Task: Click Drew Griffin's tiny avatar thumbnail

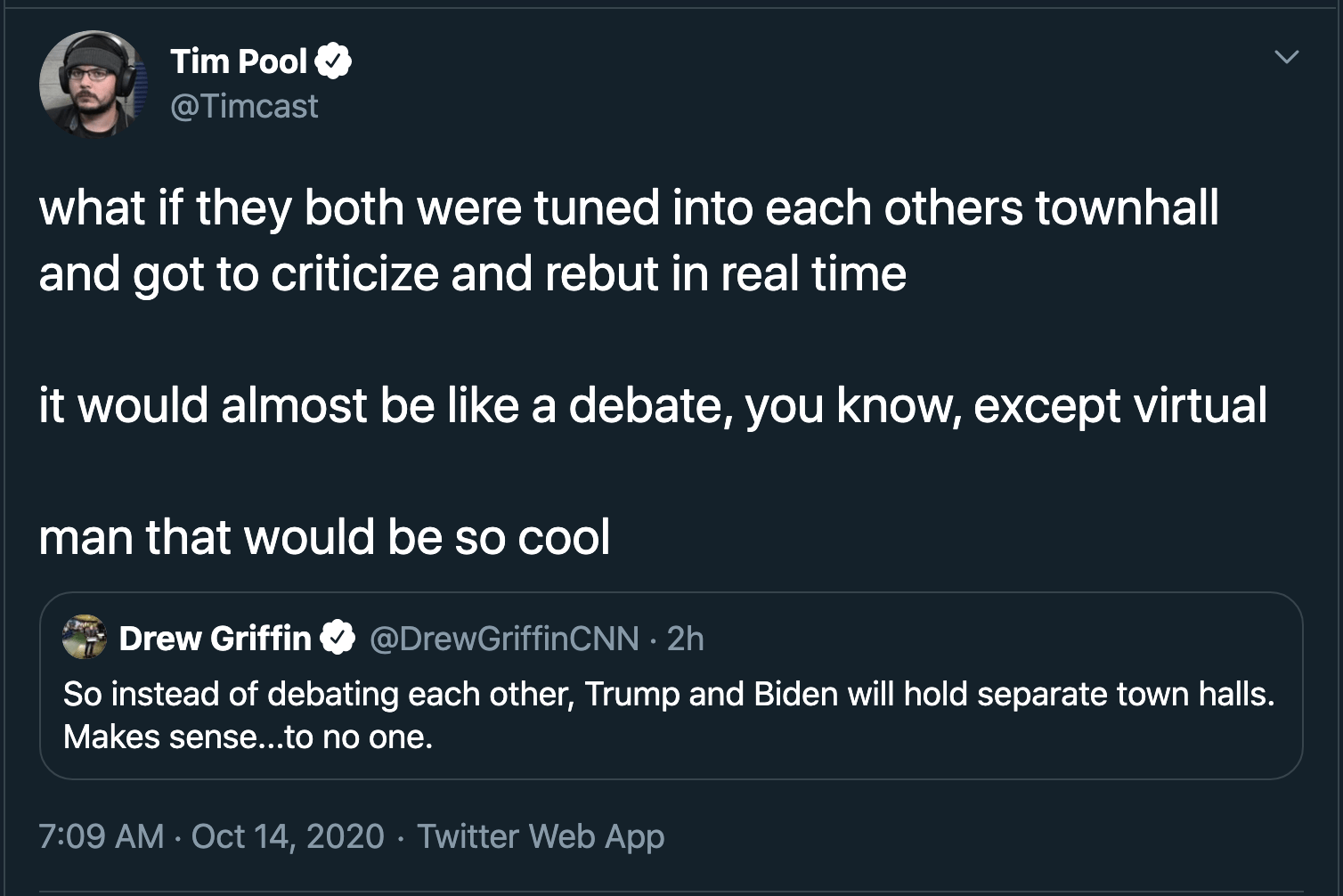Action: 85,636
